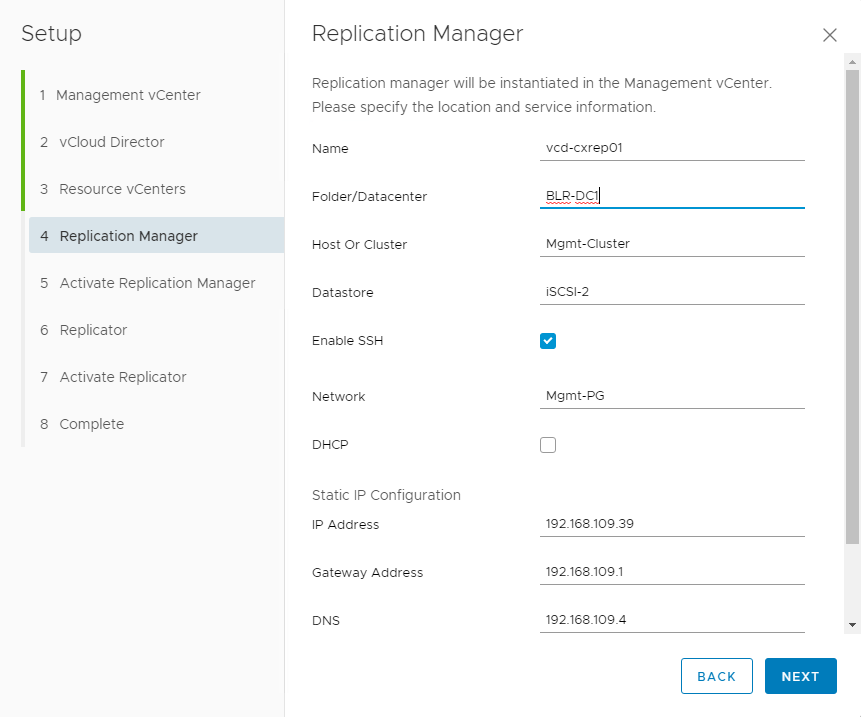Close the Replication Manager dialog
Screen dimensions: 861x717
[829, 35]
